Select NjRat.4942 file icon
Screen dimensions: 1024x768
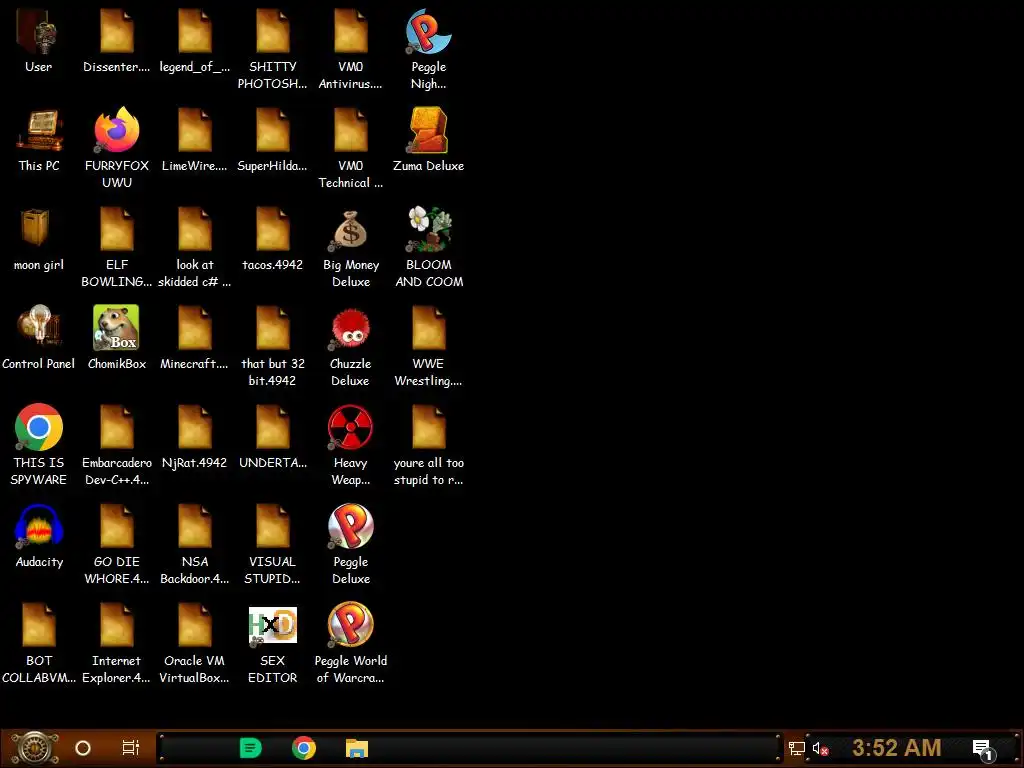(x=195, y=427)
